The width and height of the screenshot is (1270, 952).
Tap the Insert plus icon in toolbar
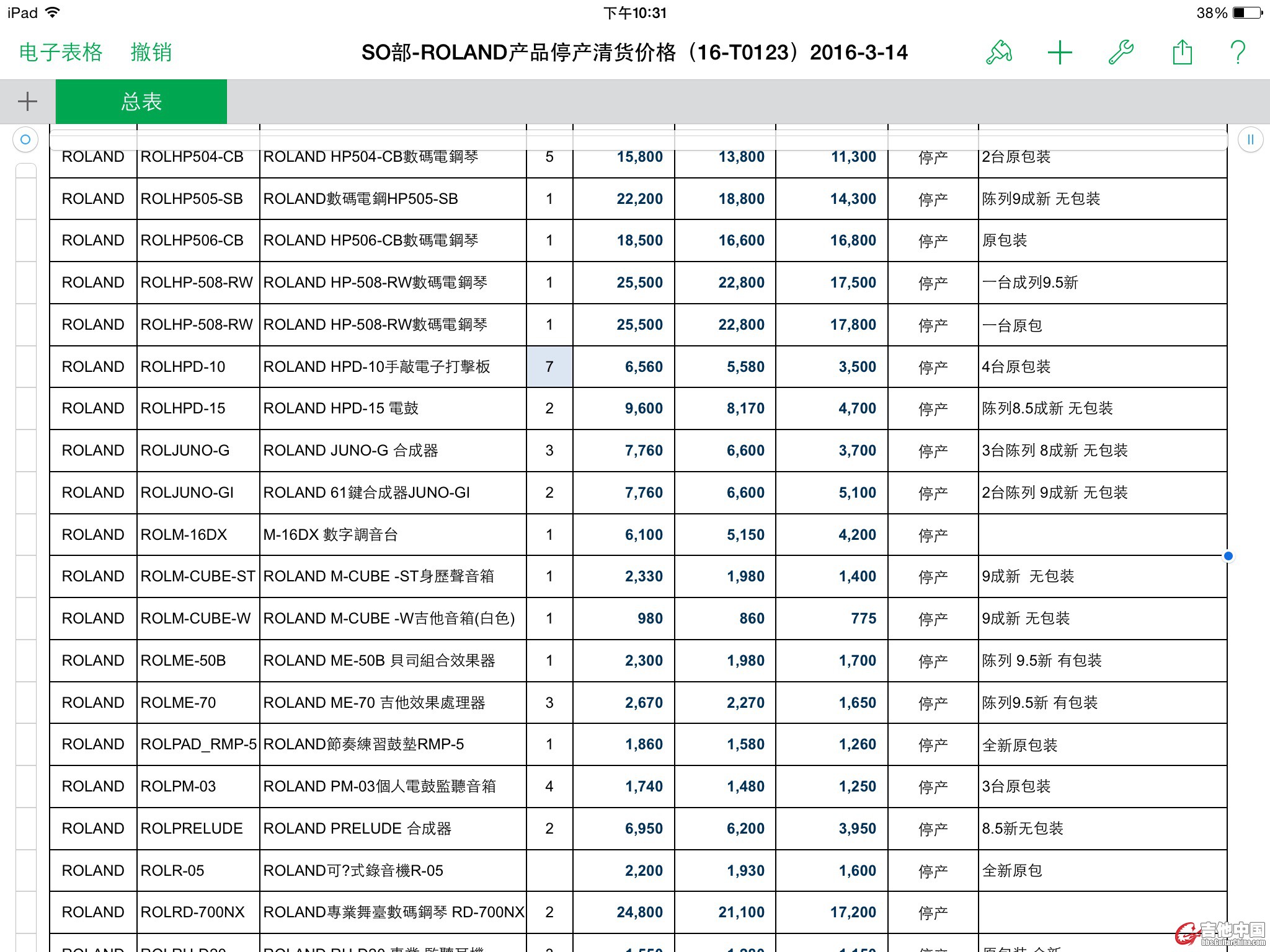[x=1060, y=53]
